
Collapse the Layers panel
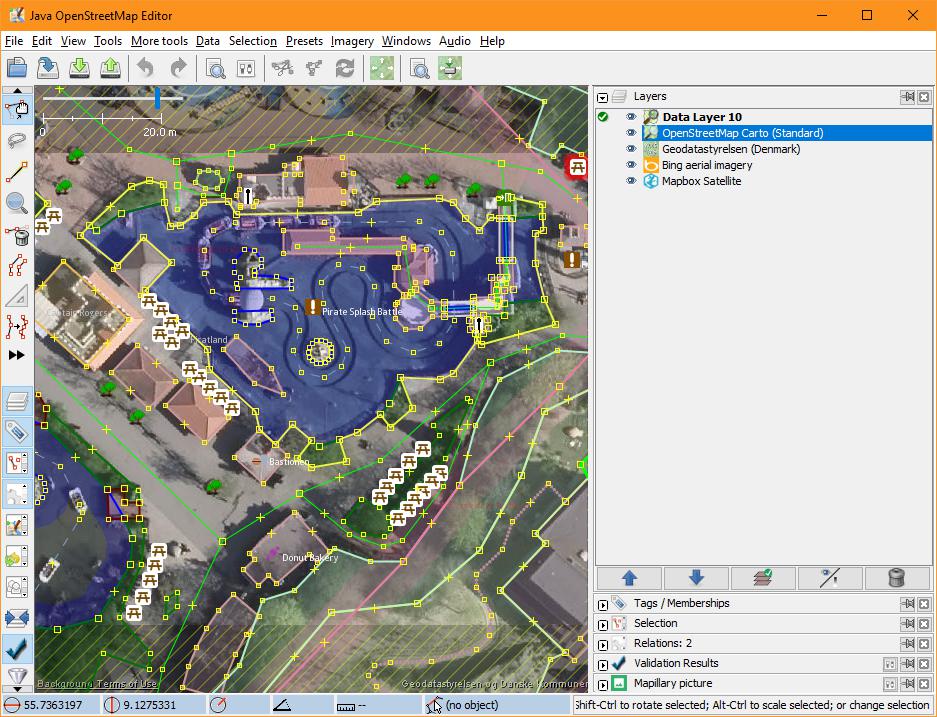tap(603, 97)
